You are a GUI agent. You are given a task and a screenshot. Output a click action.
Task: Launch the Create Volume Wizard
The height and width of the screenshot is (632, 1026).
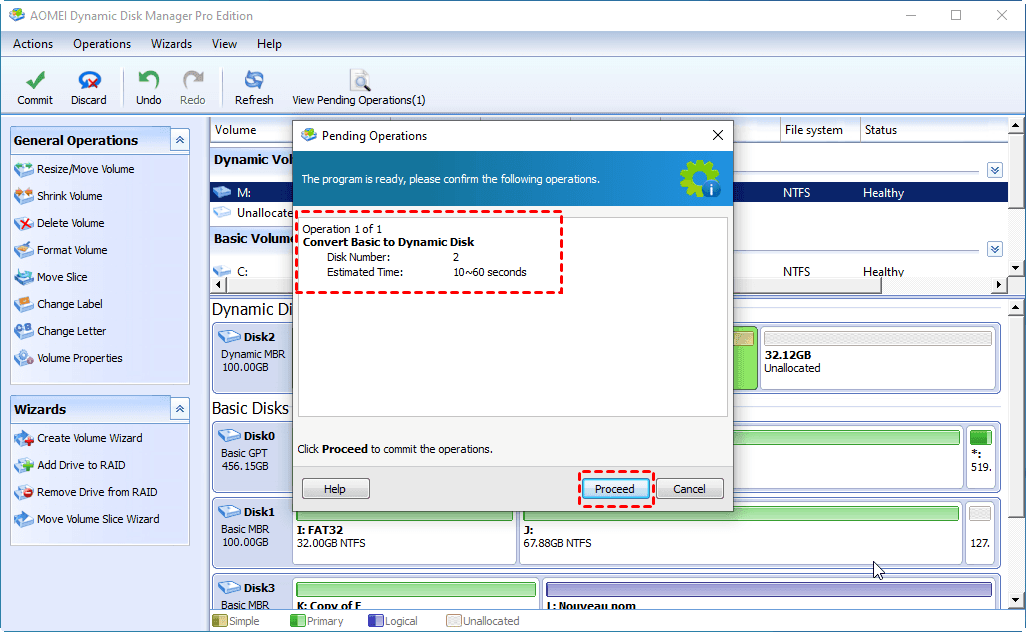click(x=89, y=438)
